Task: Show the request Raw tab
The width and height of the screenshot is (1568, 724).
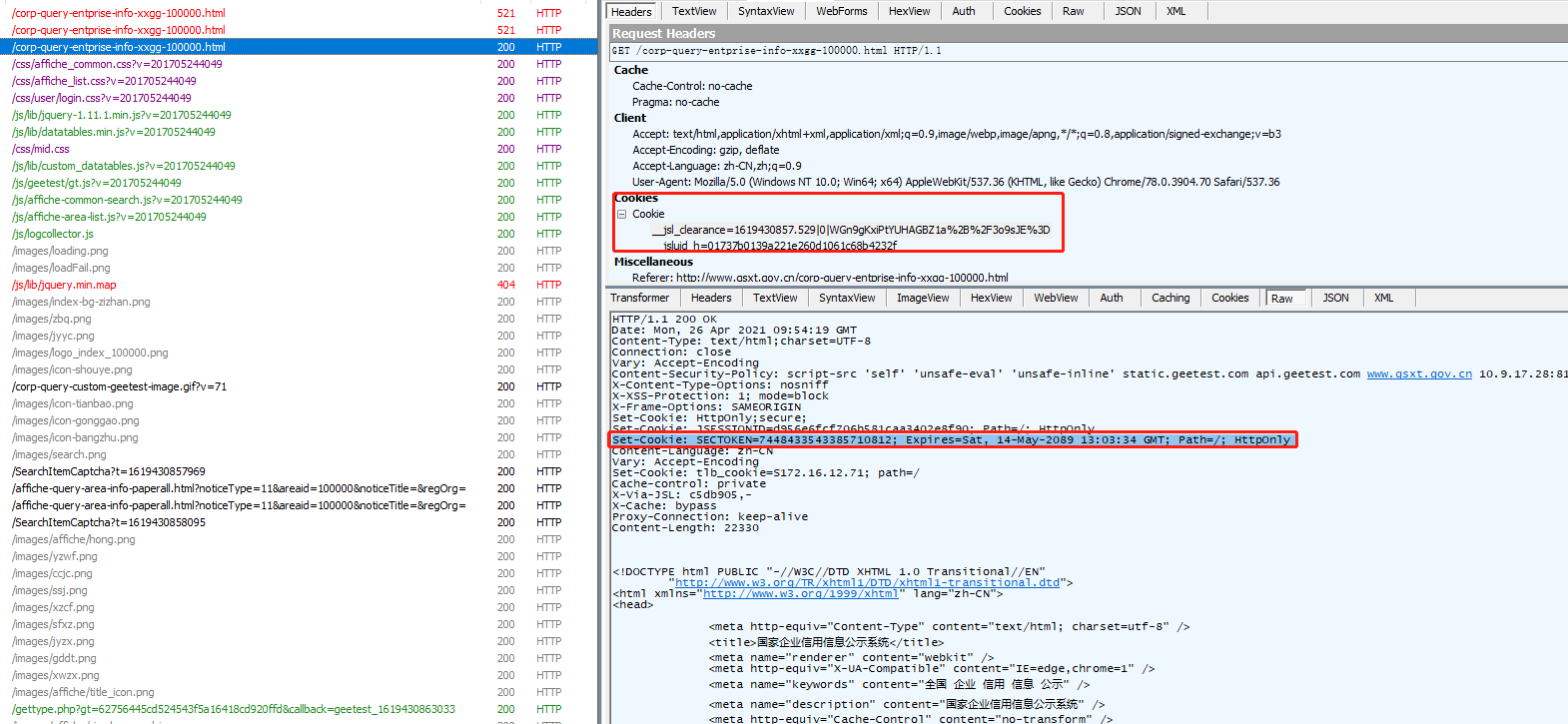Action: tap(1074, 11)
